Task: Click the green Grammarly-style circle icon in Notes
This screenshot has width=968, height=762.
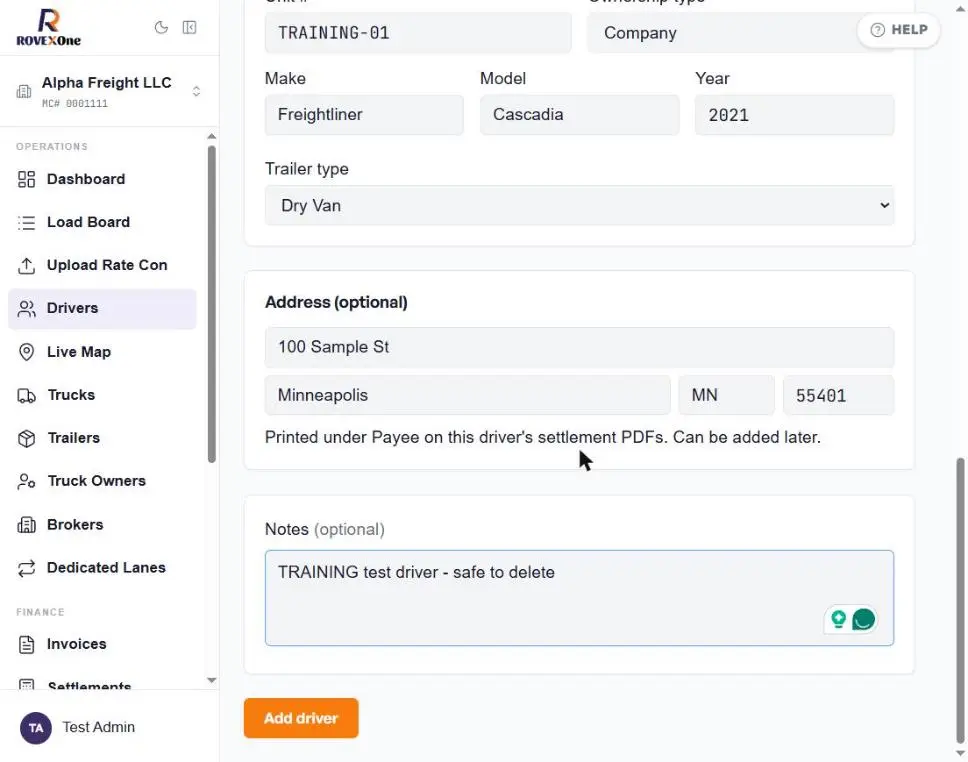Action: click(863, 619)
